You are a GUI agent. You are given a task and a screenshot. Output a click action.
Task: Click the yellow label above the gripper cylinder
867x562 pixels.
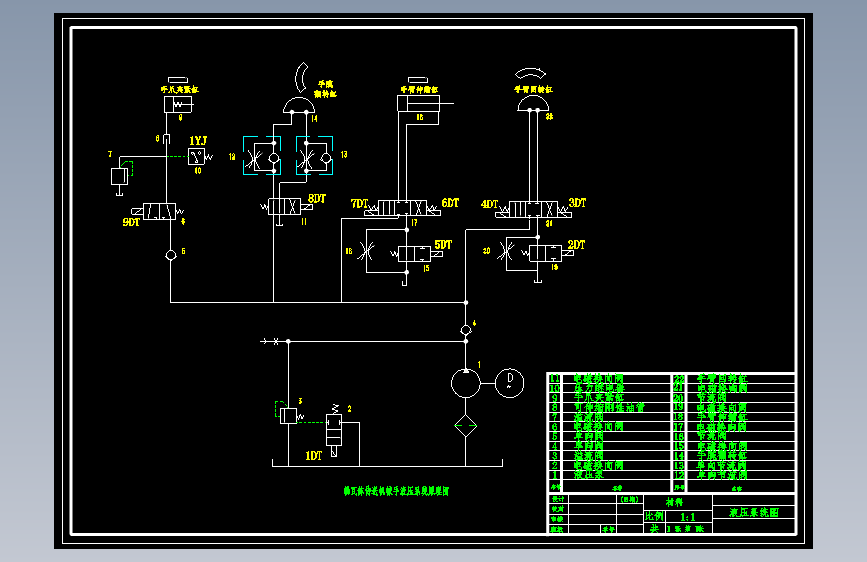tap(180, 89)
